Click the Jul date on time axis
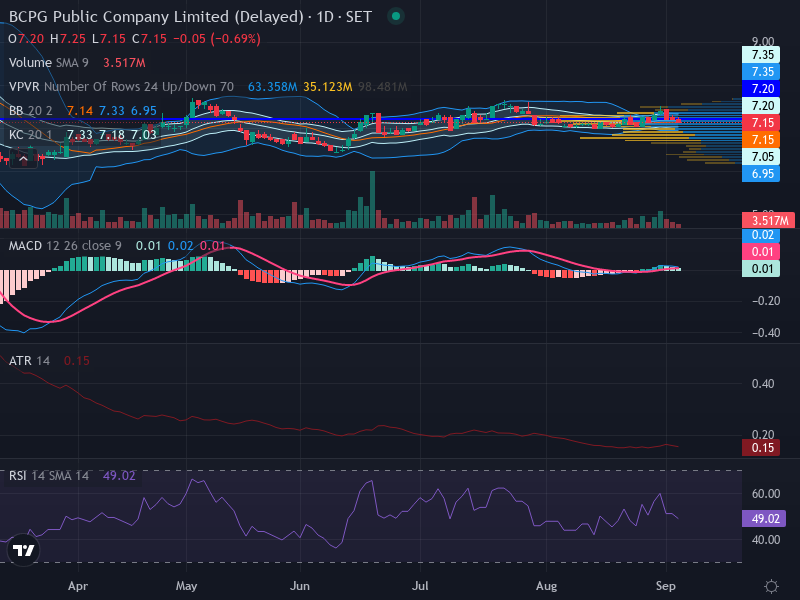Screen dimensions: 800x600 coord(420,586)
